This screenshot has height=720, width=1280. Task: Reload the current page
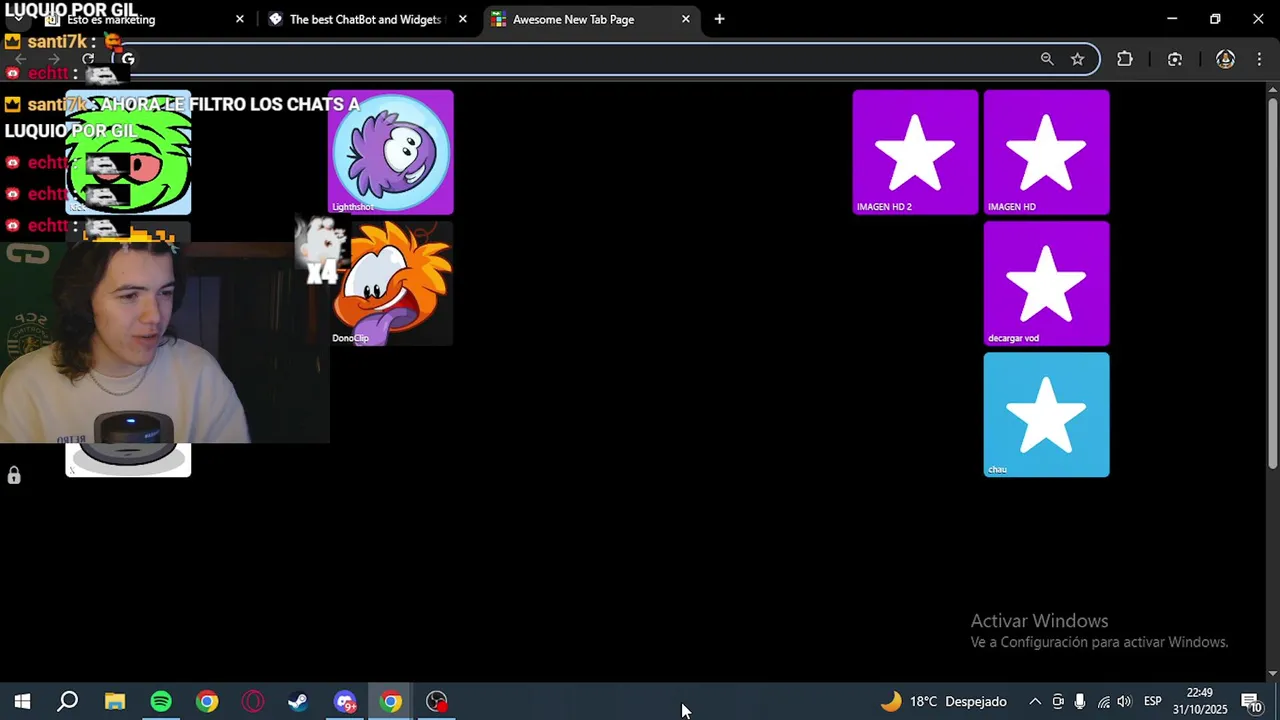pos(88,59)
